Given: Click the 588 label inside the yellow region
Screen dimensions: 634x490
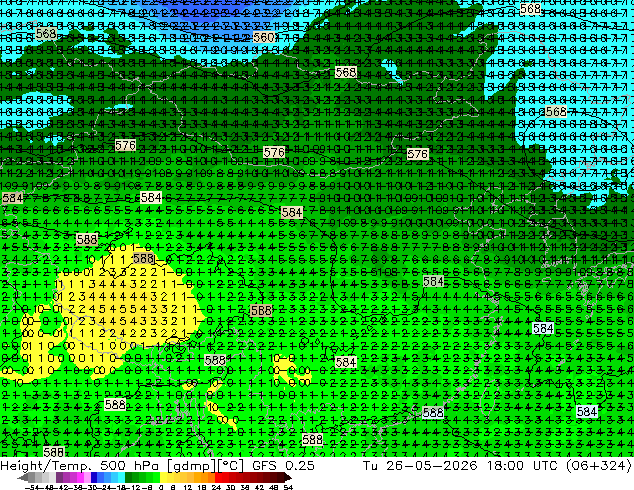Looking at the screenshot, I should [144, 258].
